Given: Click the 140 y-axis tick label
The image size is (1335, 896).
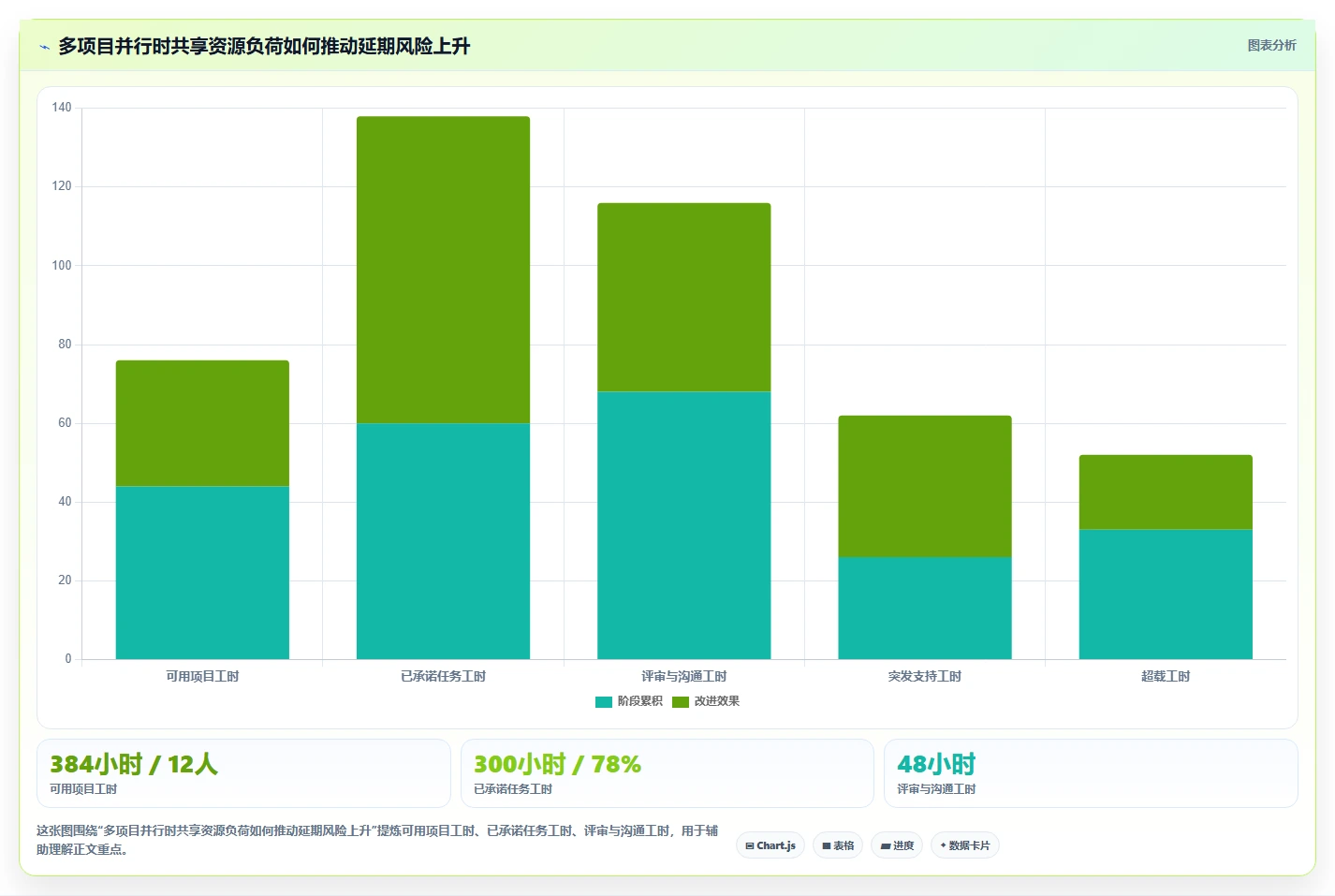Looking at the screenshot, I should coord(62,108).
